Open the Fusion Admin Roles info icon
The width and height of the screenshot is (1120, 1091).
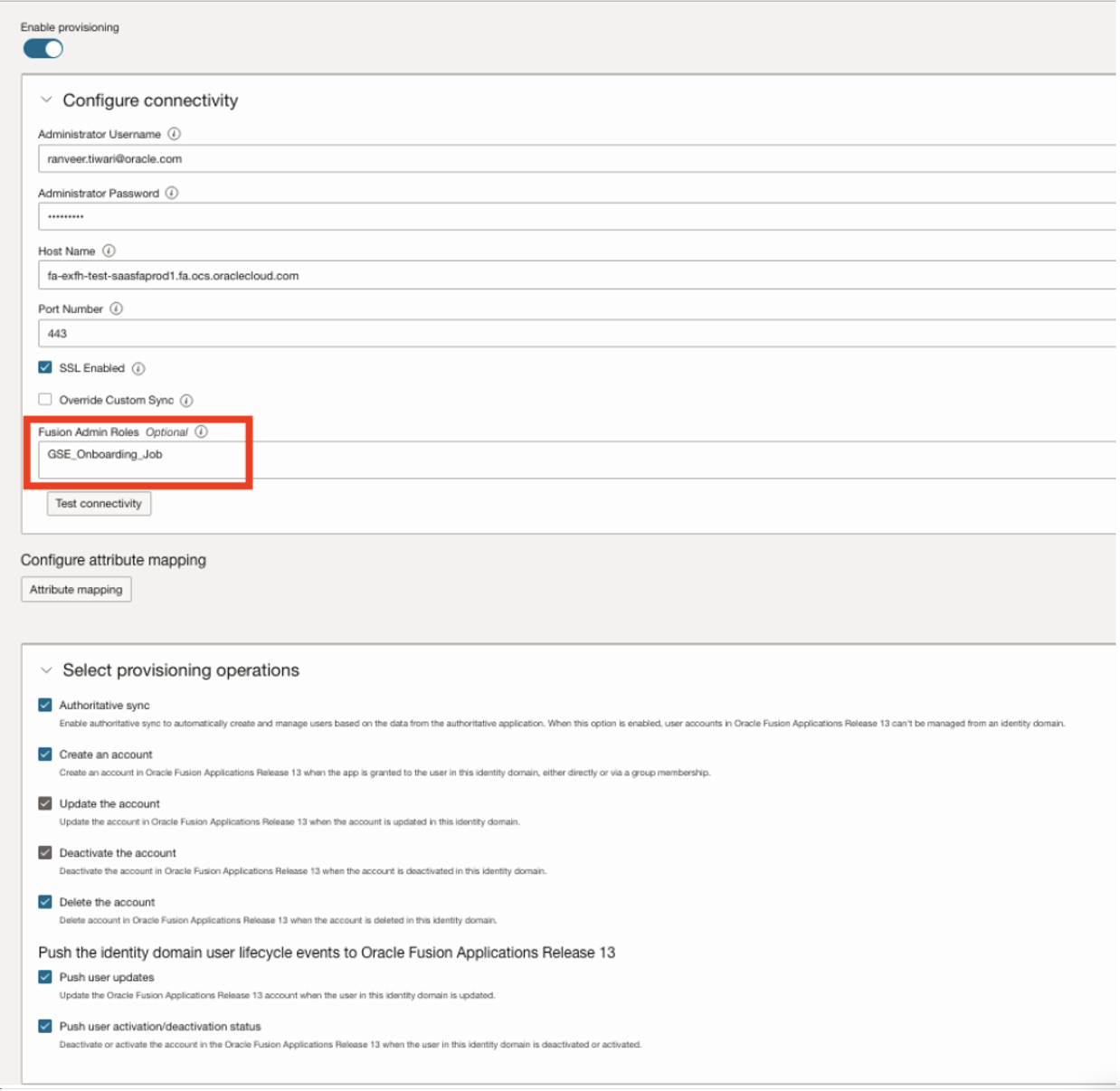pos(201,432)
